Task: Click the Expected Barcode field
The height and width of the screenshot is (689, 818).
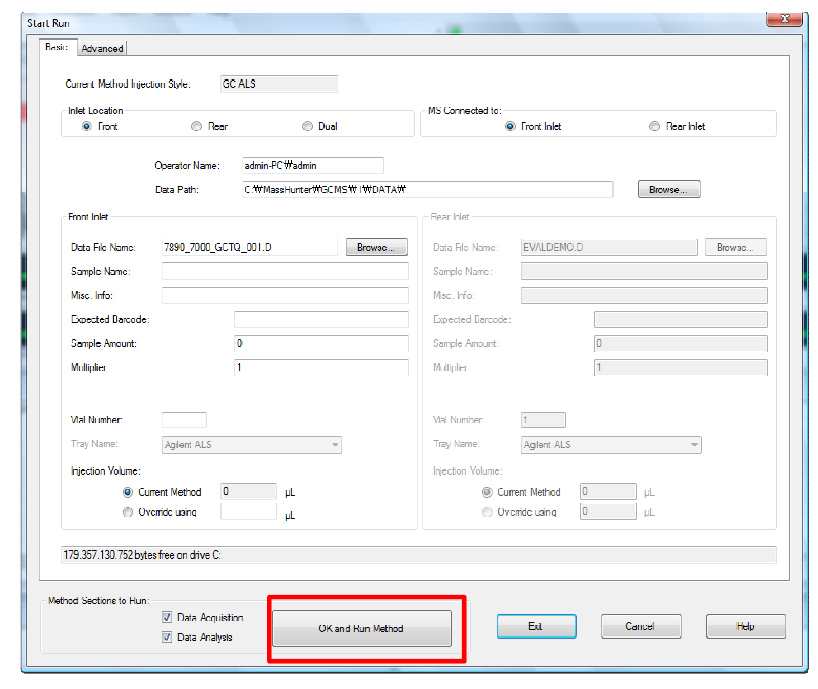Action: coord(322,318)
